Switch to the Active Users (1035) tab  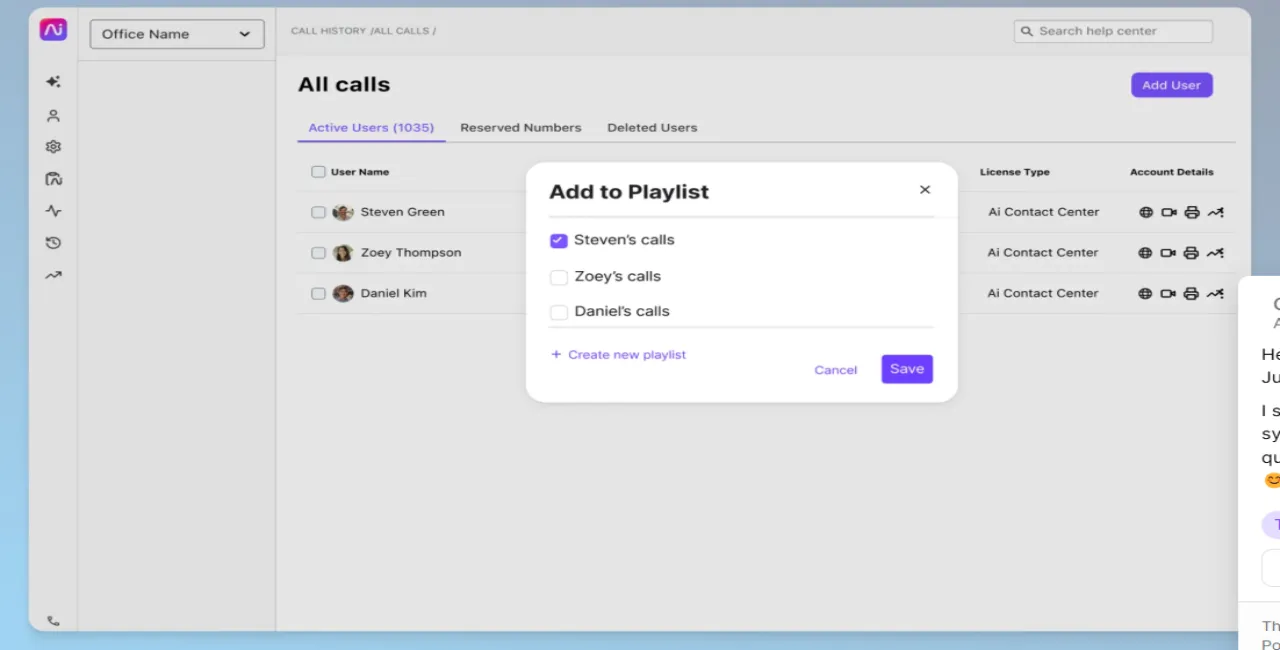point(371,128)
